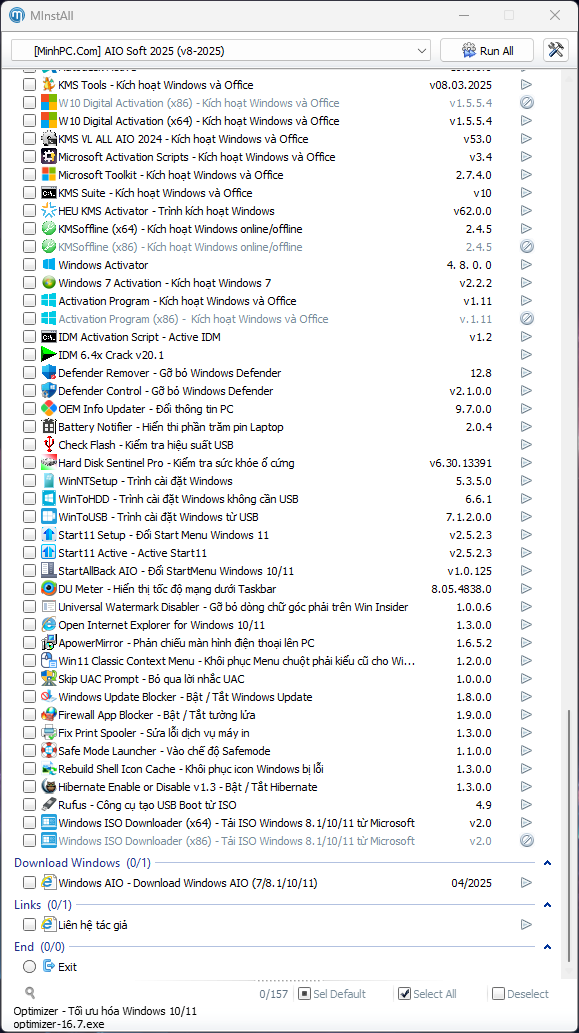Viewport: 579px width, 1033px height.
Task: Click the IDM Activation Script row text
Action: coord(140,337)
